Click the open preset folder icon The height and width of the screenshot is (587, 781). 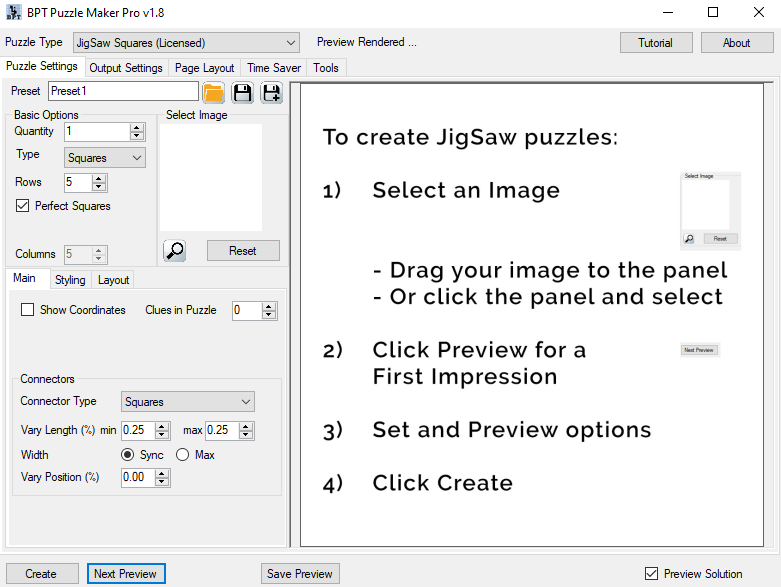click(213, 93)
